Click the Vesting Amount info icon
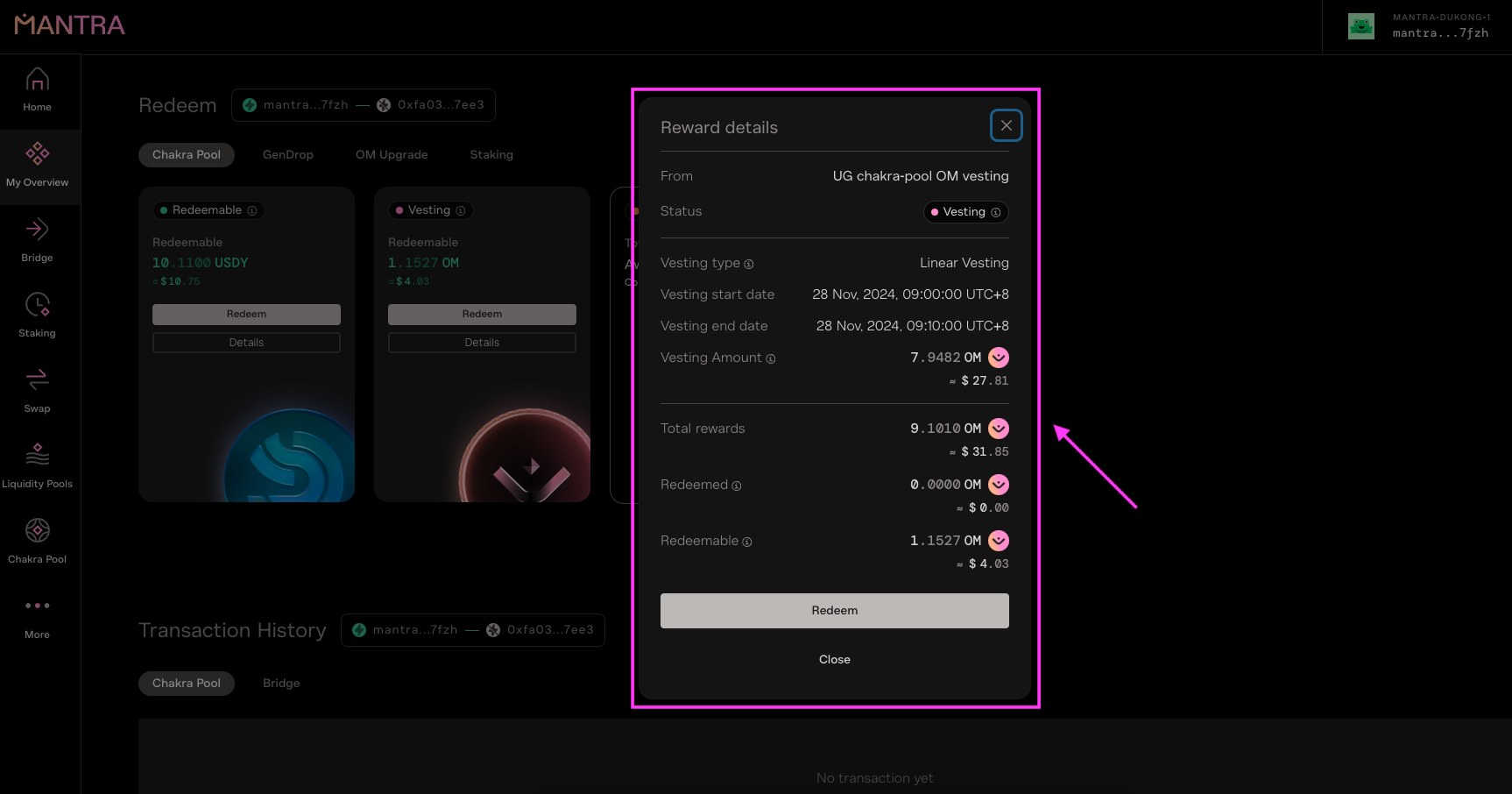Screen dimensions: 1512x794 [771, 358]
